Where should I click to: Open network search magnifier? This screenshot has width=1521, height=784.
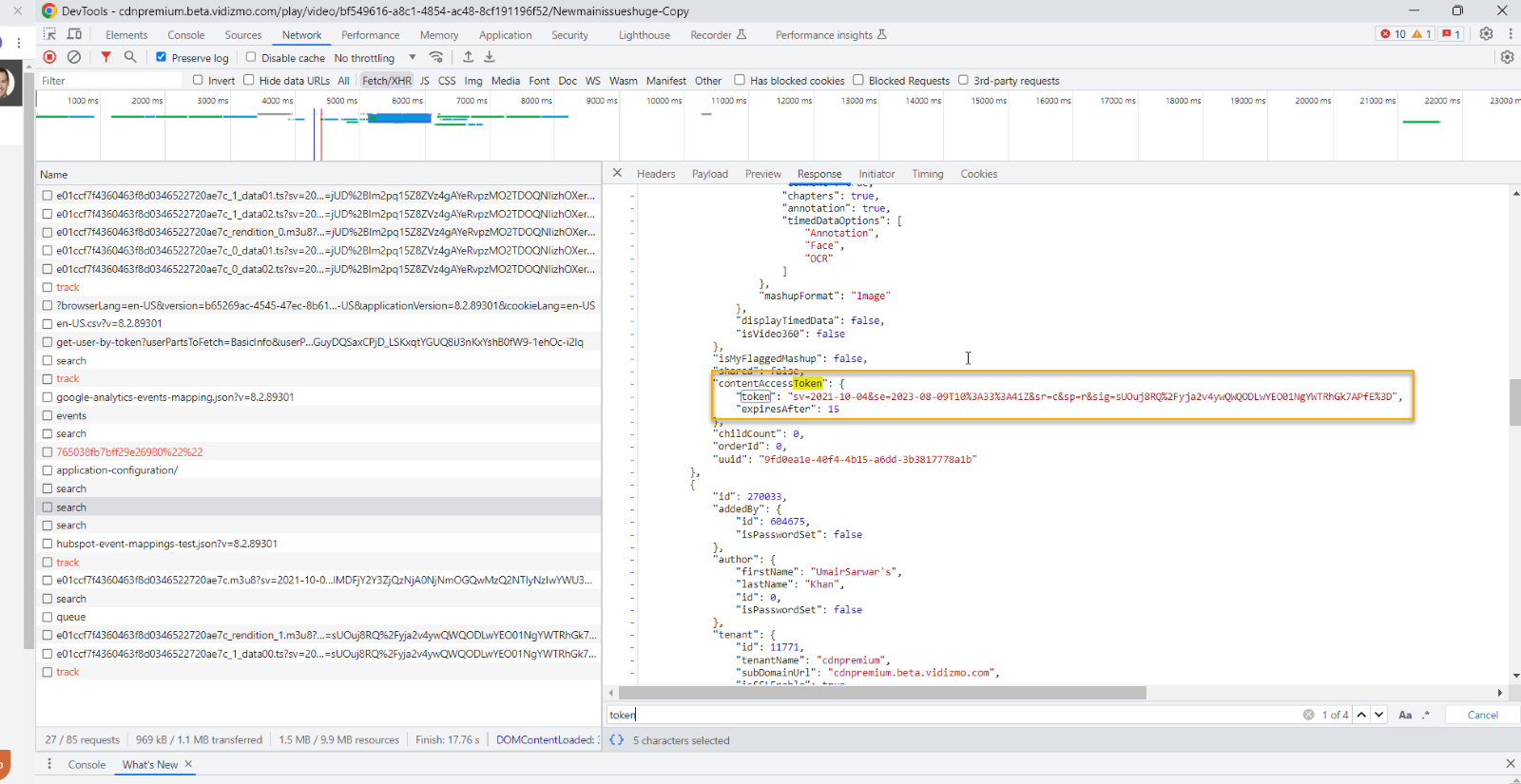(130, 57)
